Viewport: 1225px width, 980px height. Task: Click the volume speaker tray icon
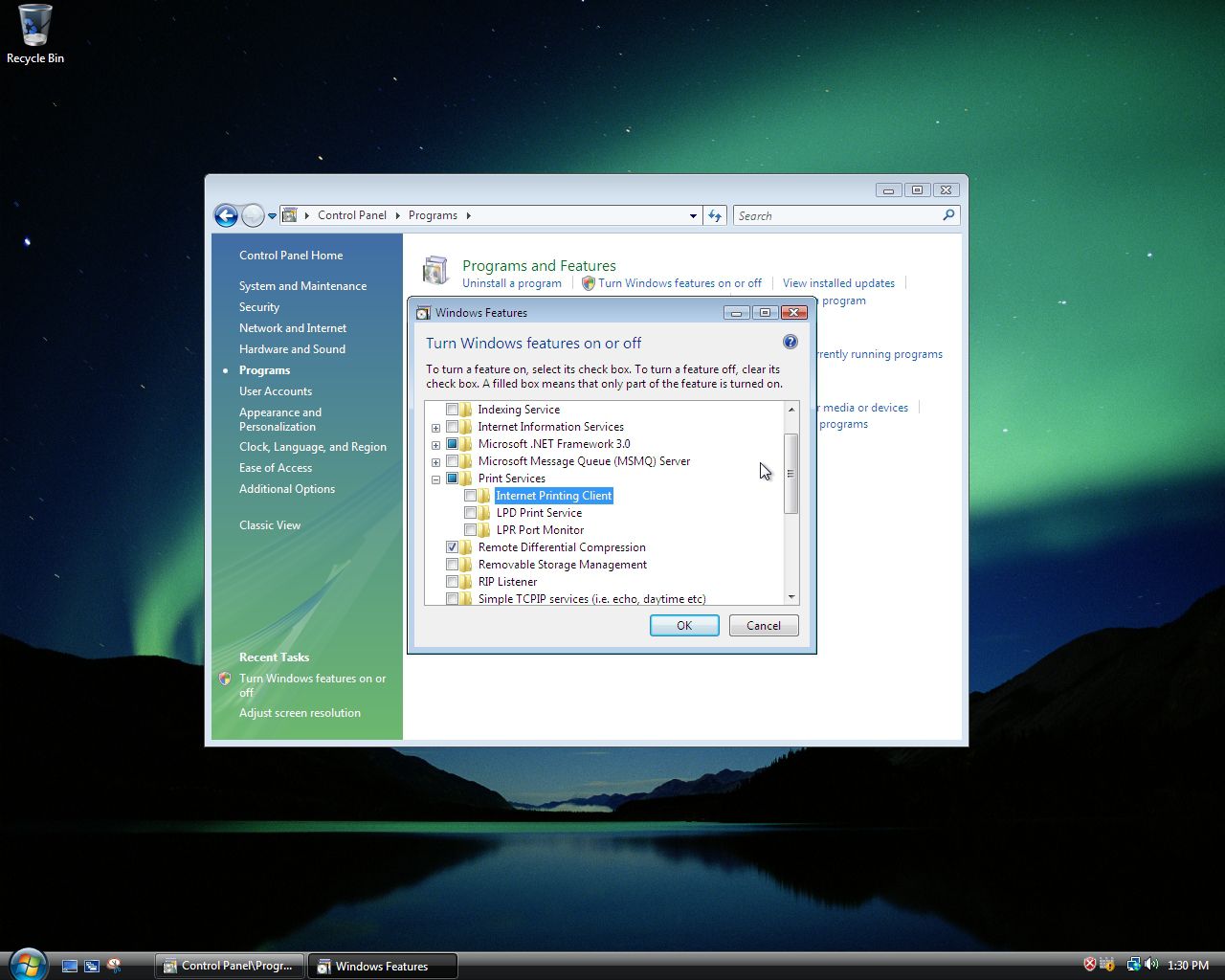[1151, 965]
